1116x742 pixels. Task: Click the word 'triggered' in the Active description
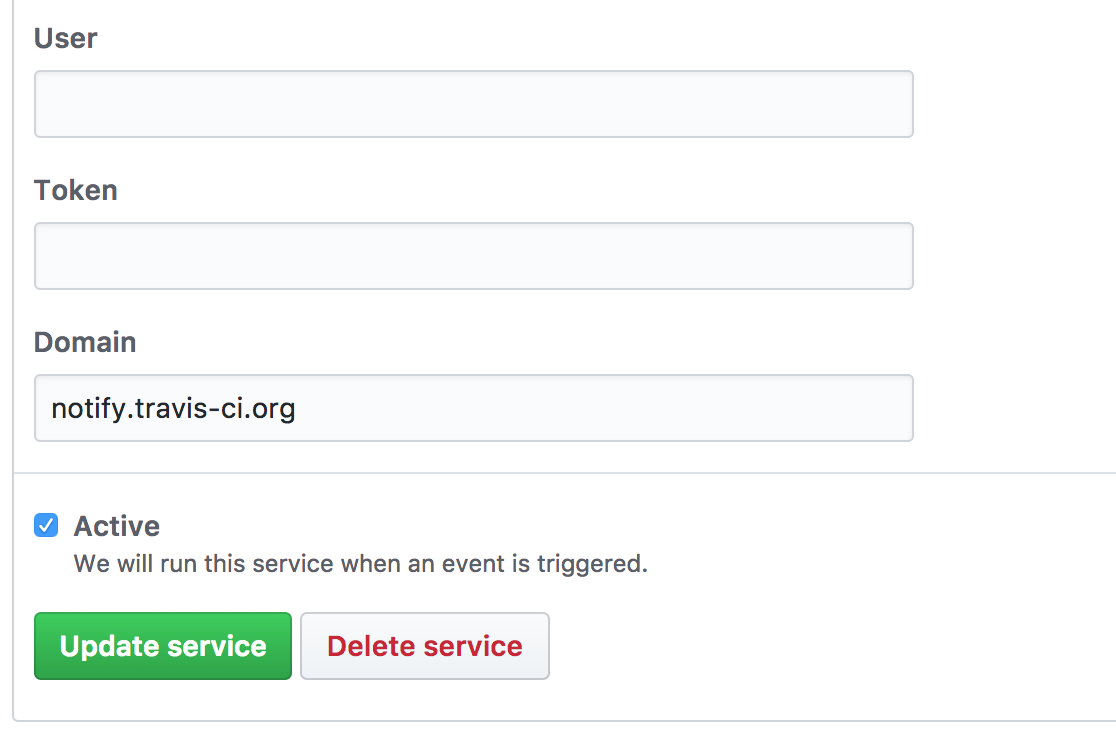coord(589,565)
